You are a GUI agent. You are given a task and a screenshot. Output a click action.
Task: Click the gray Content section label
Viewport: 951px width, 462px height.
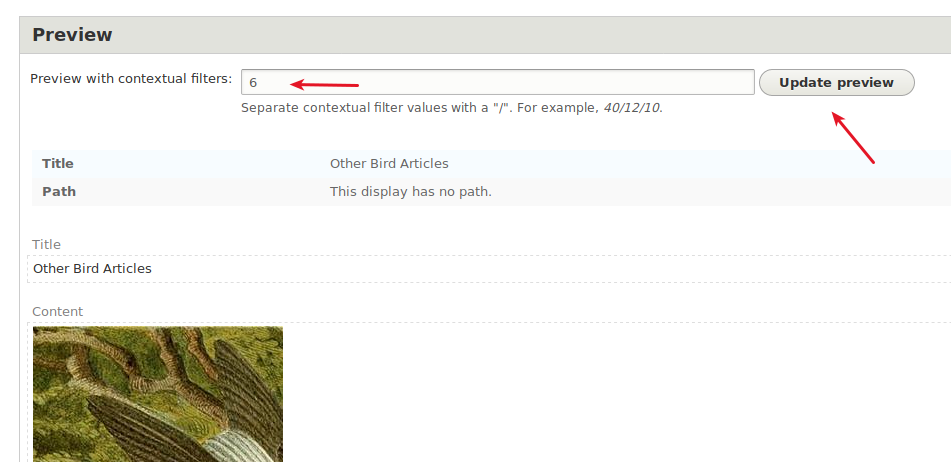tap(57, 312)
